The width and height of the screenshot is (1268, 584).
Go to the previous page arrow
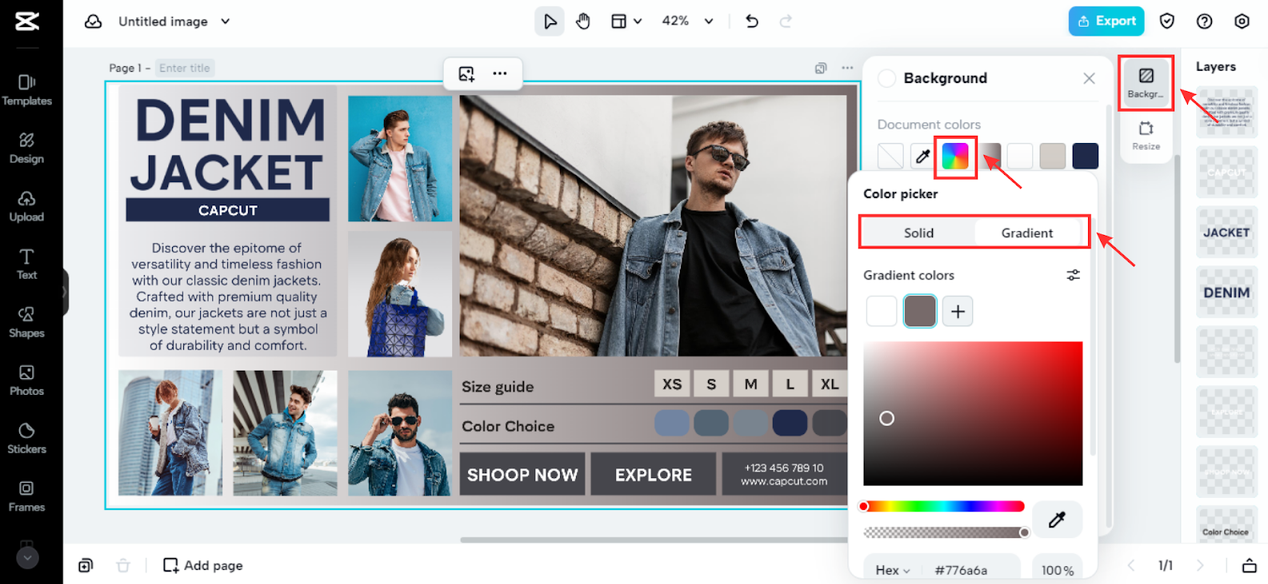(x=1132, y=565)
